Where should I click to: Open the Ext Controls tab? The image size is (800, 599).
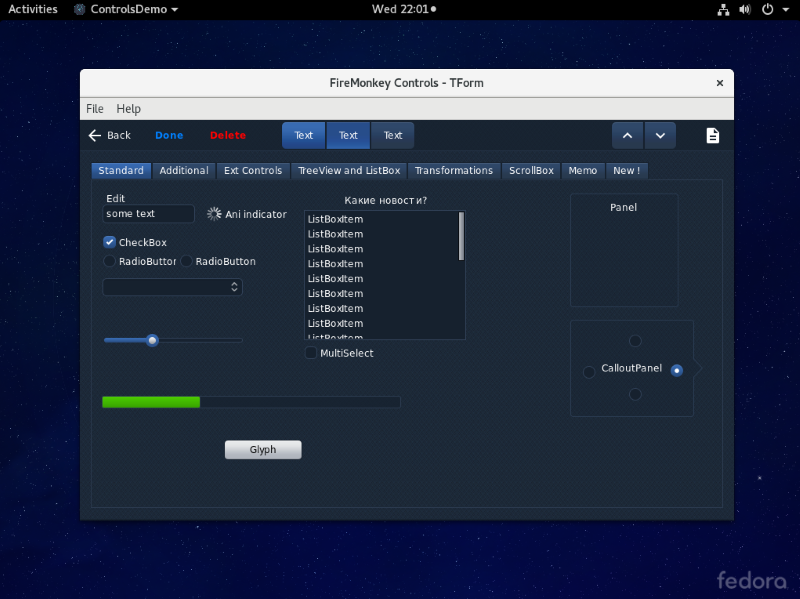pyautogui.click(x=253, y=170)
